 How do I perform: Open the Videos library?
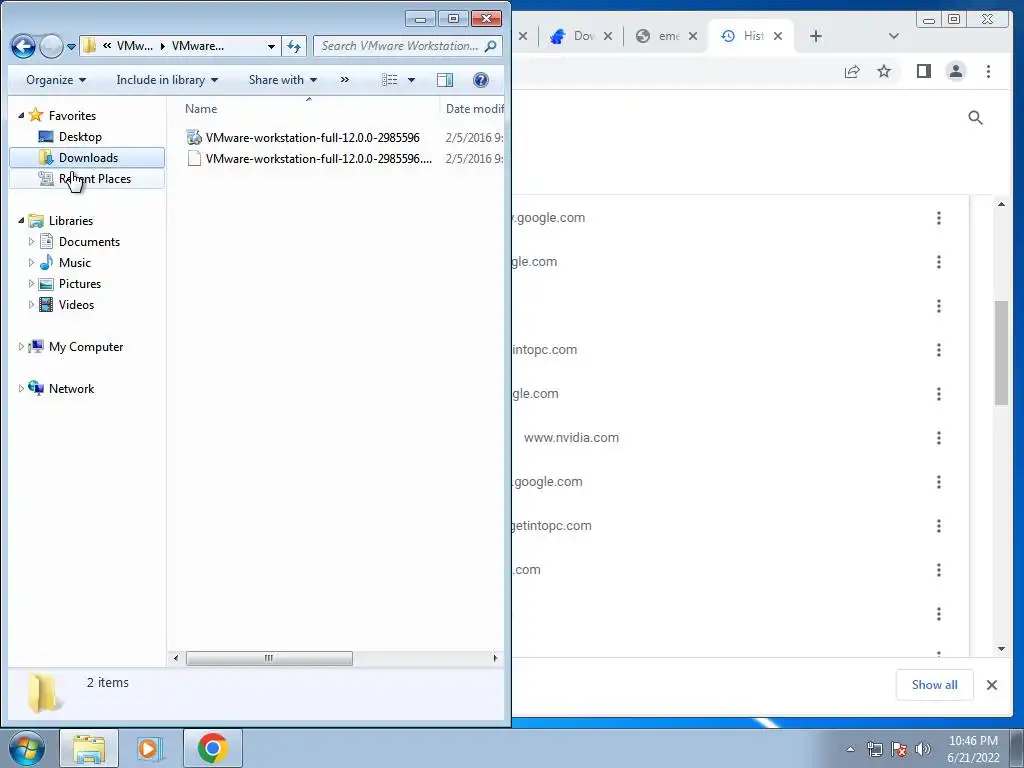[x=76, y=304]
